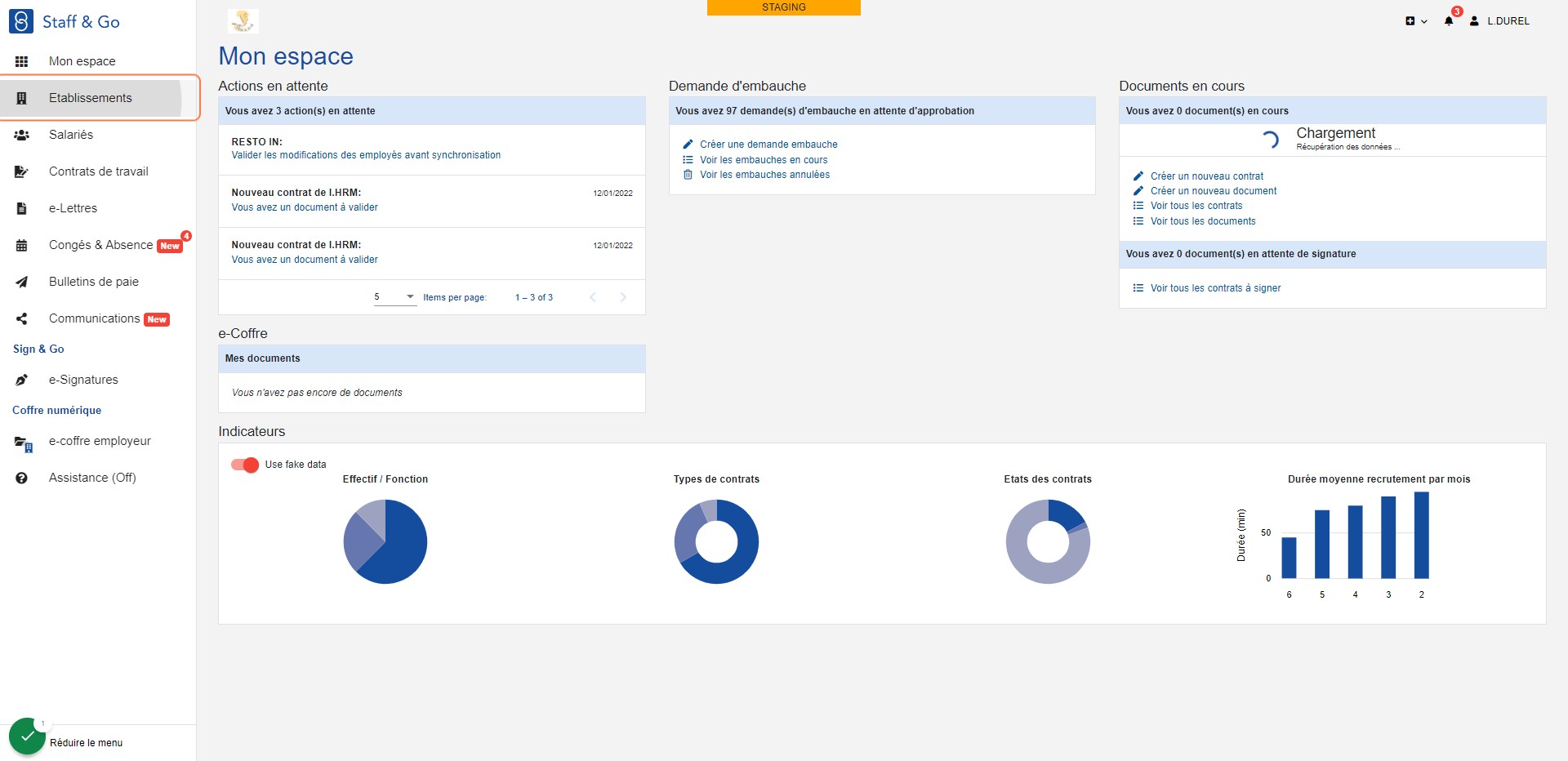Click the Etablissements building icon
The width and height of the screenshot is (1568, 761).
click(x=22, y=98)
